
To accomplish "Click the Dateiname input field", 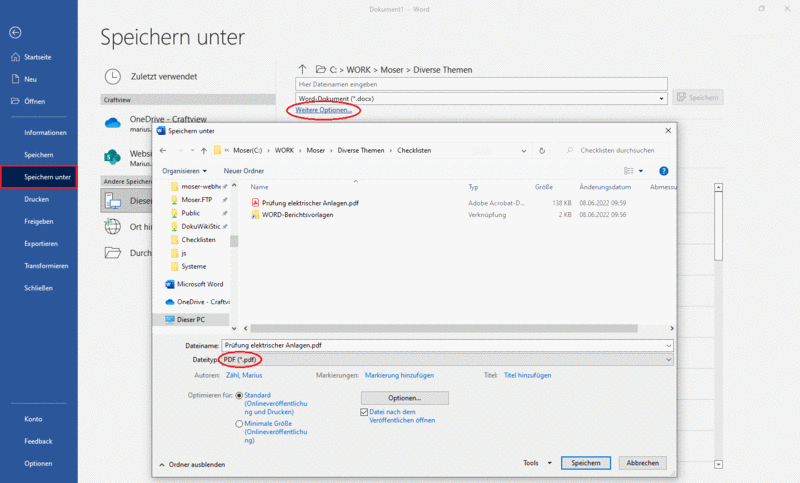I will (x=447, y=345).
